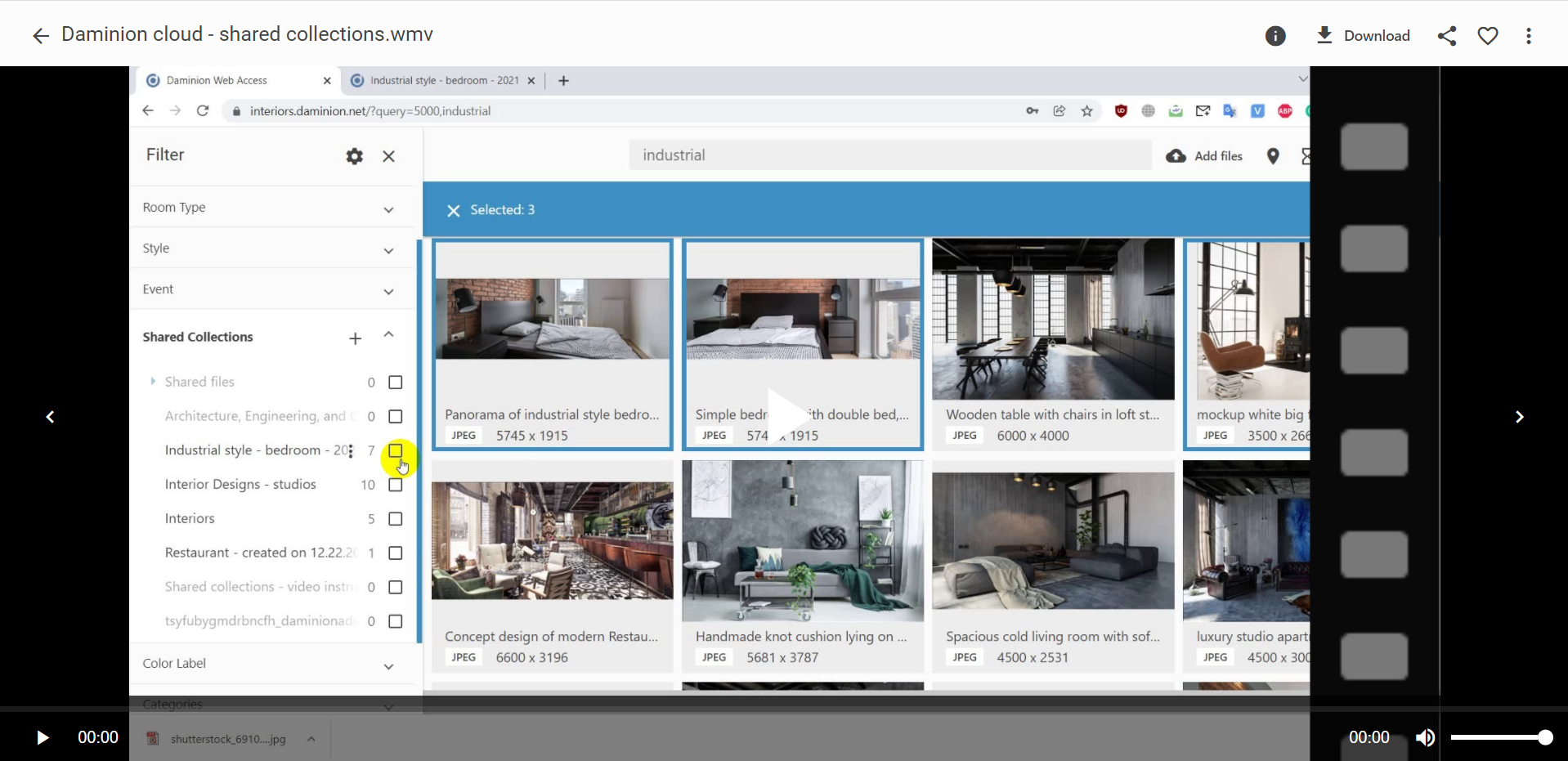Click the info icon in top bar
The width and height of the screenshot is (1568, 761).
[1275, 36]
